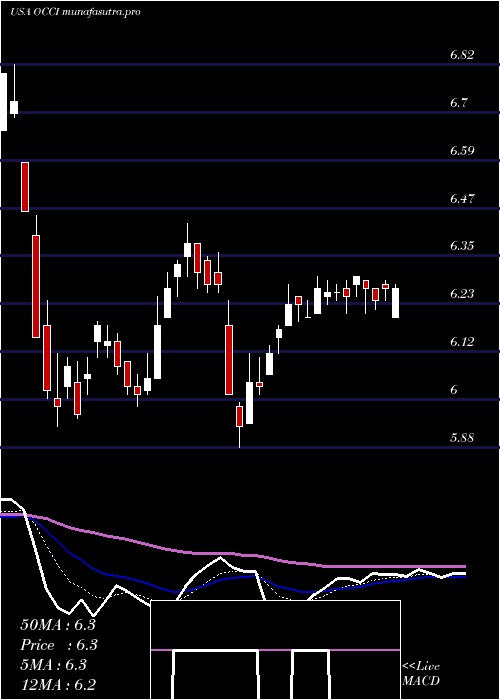Click the Price : 6.3 readout

pyautogui.click(x=59, y=645)
